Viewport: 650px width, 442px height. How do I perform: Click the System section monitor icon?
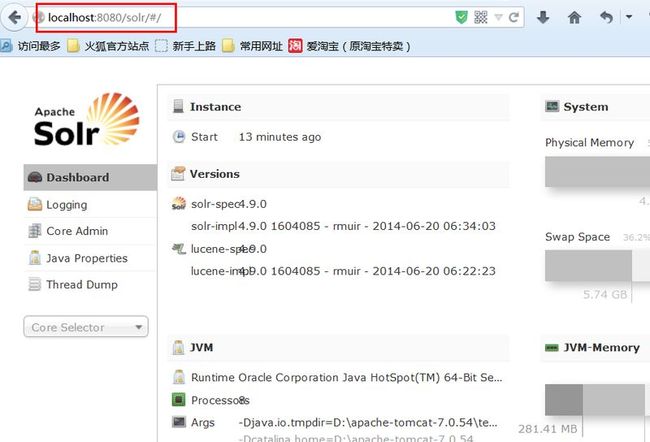[x=552, y=106]
